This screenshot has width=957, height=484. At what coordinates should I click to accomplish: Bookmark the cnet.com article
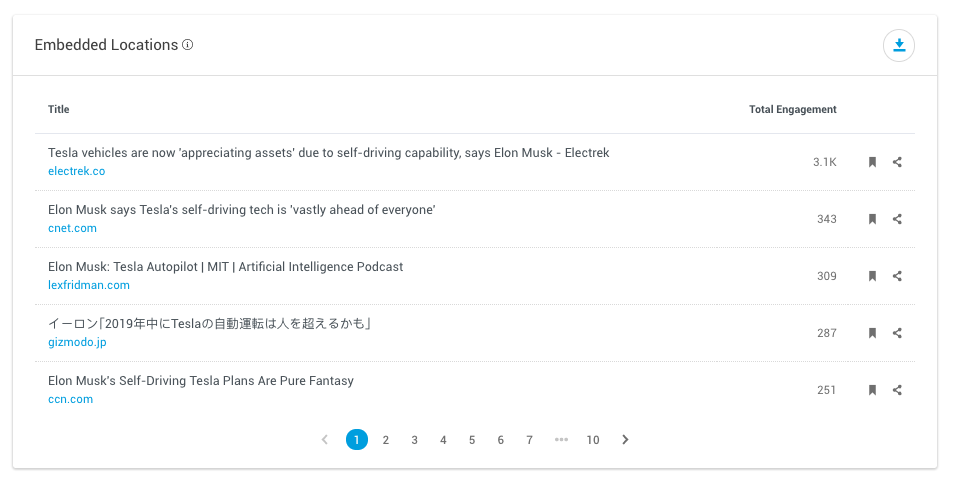coord(872,219)
